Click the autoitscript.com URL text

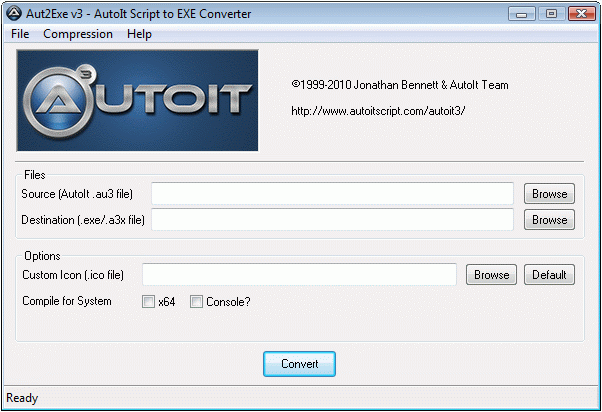(377, 111)
